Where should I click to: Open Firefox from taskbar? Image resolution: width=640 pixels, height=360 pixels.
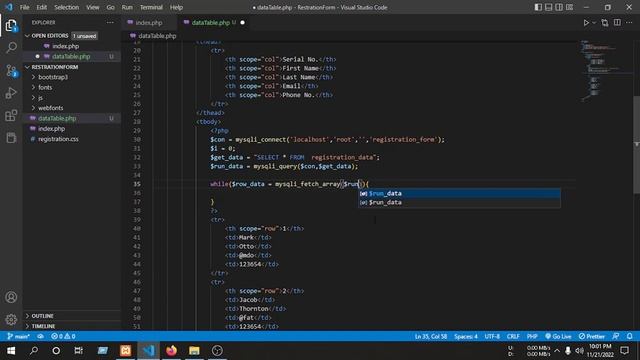[171, 351]
